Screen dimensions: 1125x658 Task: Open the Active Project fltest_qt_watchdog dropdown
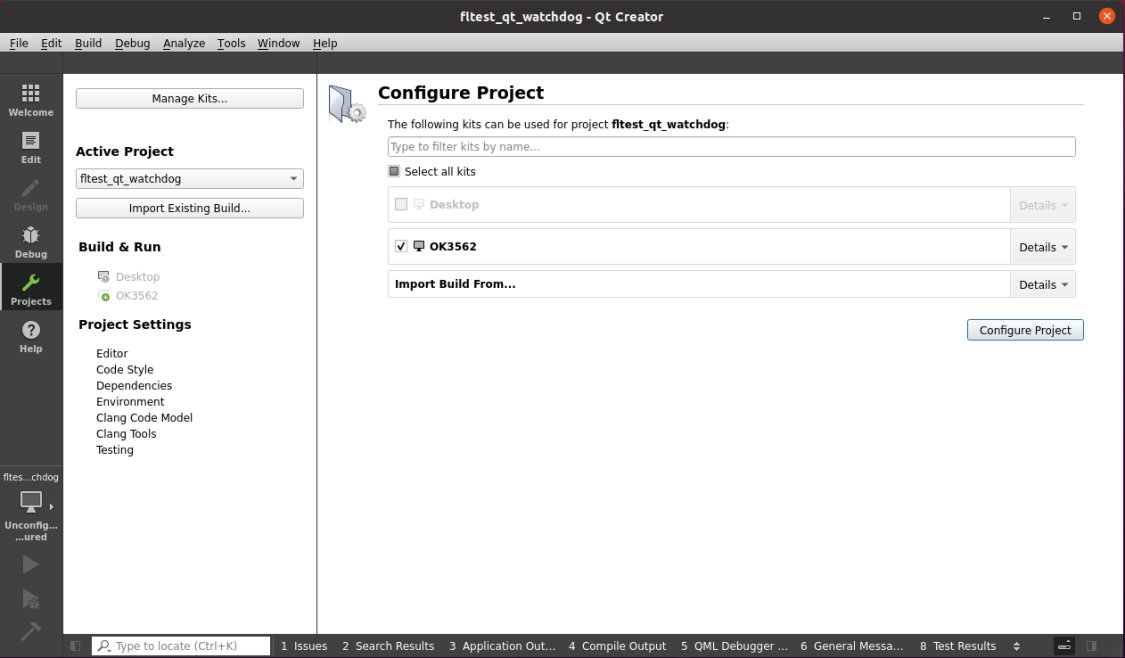189,179
